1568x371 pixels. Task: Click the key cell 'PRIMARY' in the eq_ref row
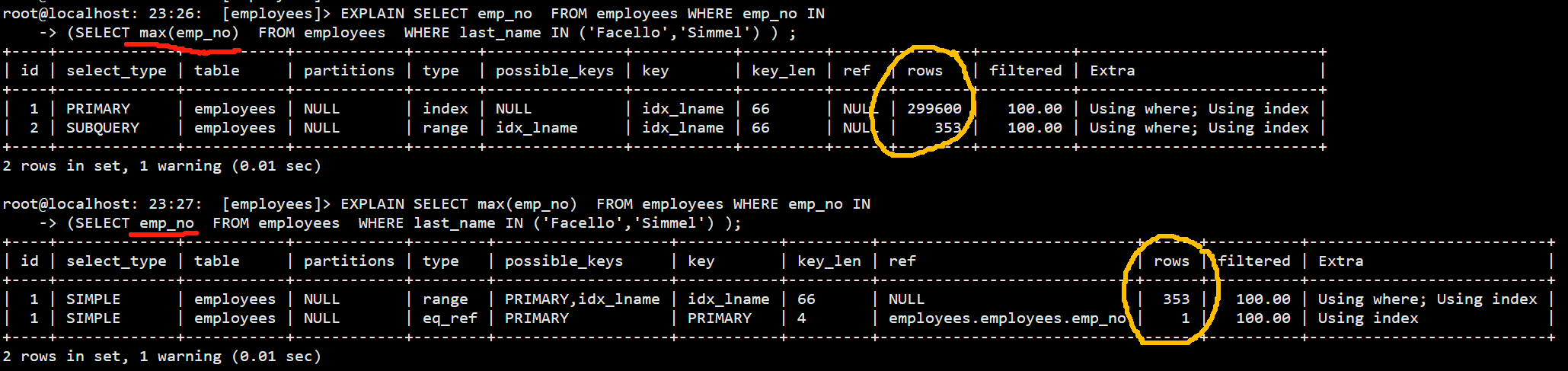pos(720,318)
